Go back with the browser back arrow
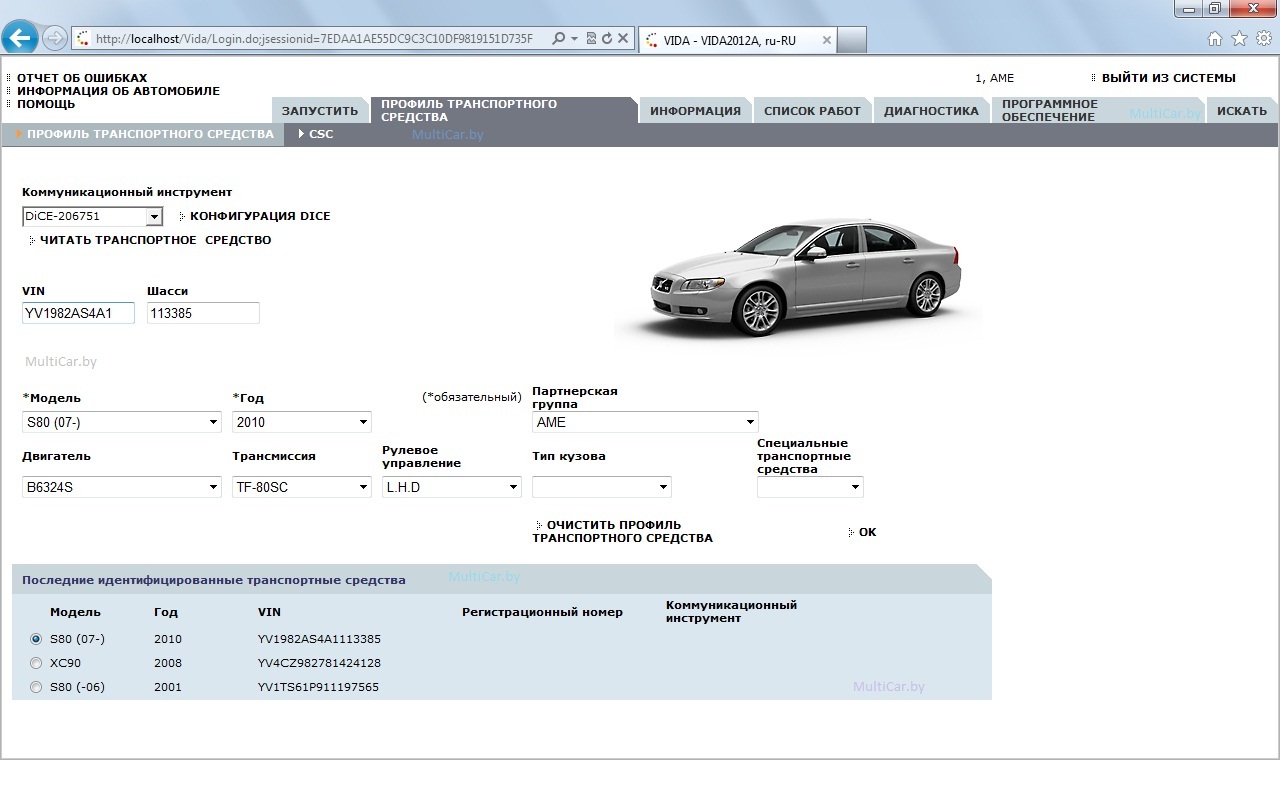Image resolution: width=1280 pixels, height=800 pixels. coord(20,39)
